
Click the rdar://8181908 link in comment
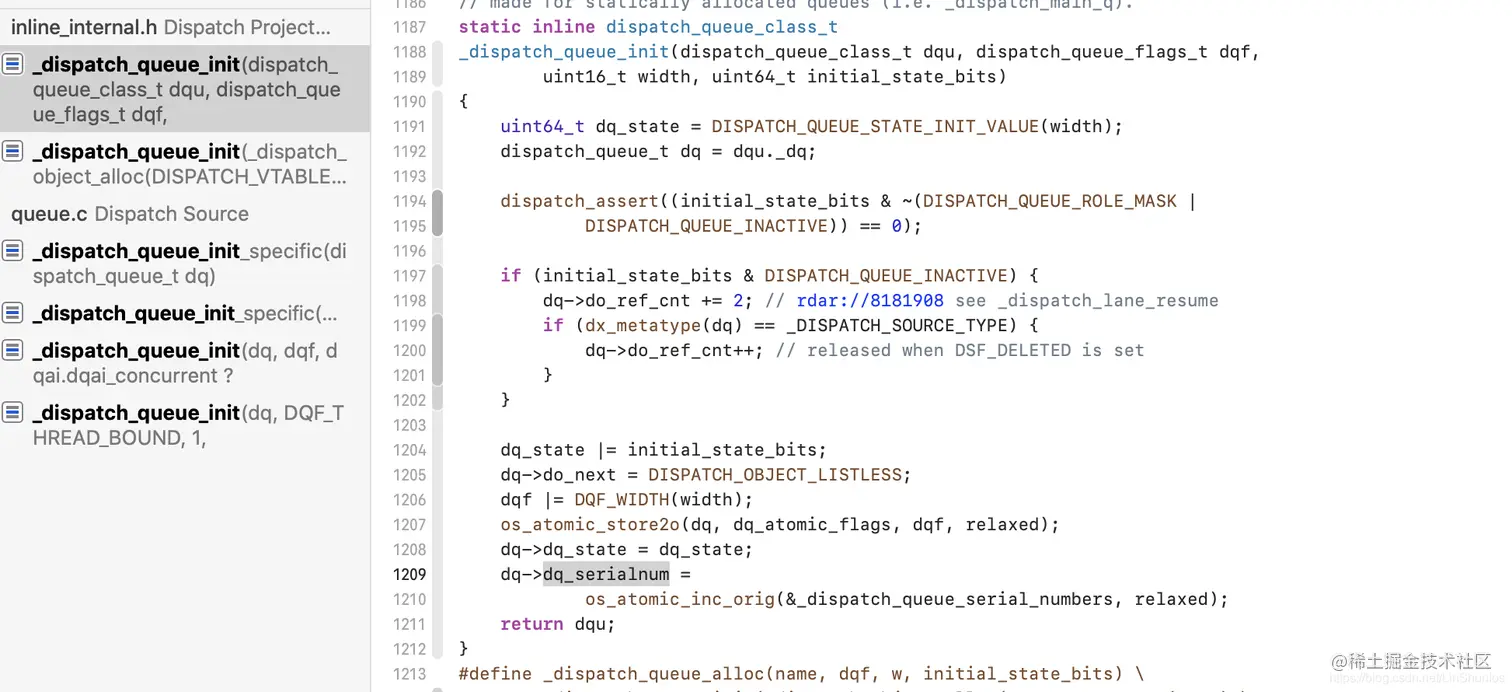(x=870, y=300)
